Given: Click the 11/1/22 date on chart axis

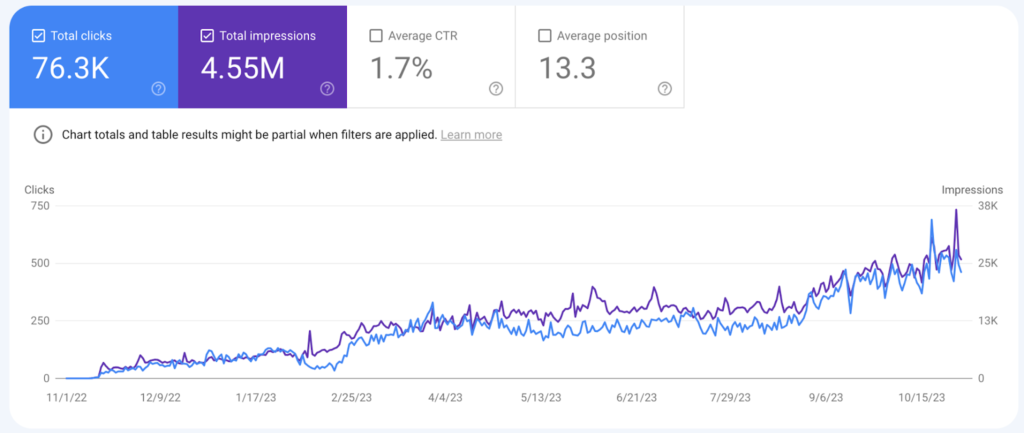Looking at the screenshot, I should 67,397.
